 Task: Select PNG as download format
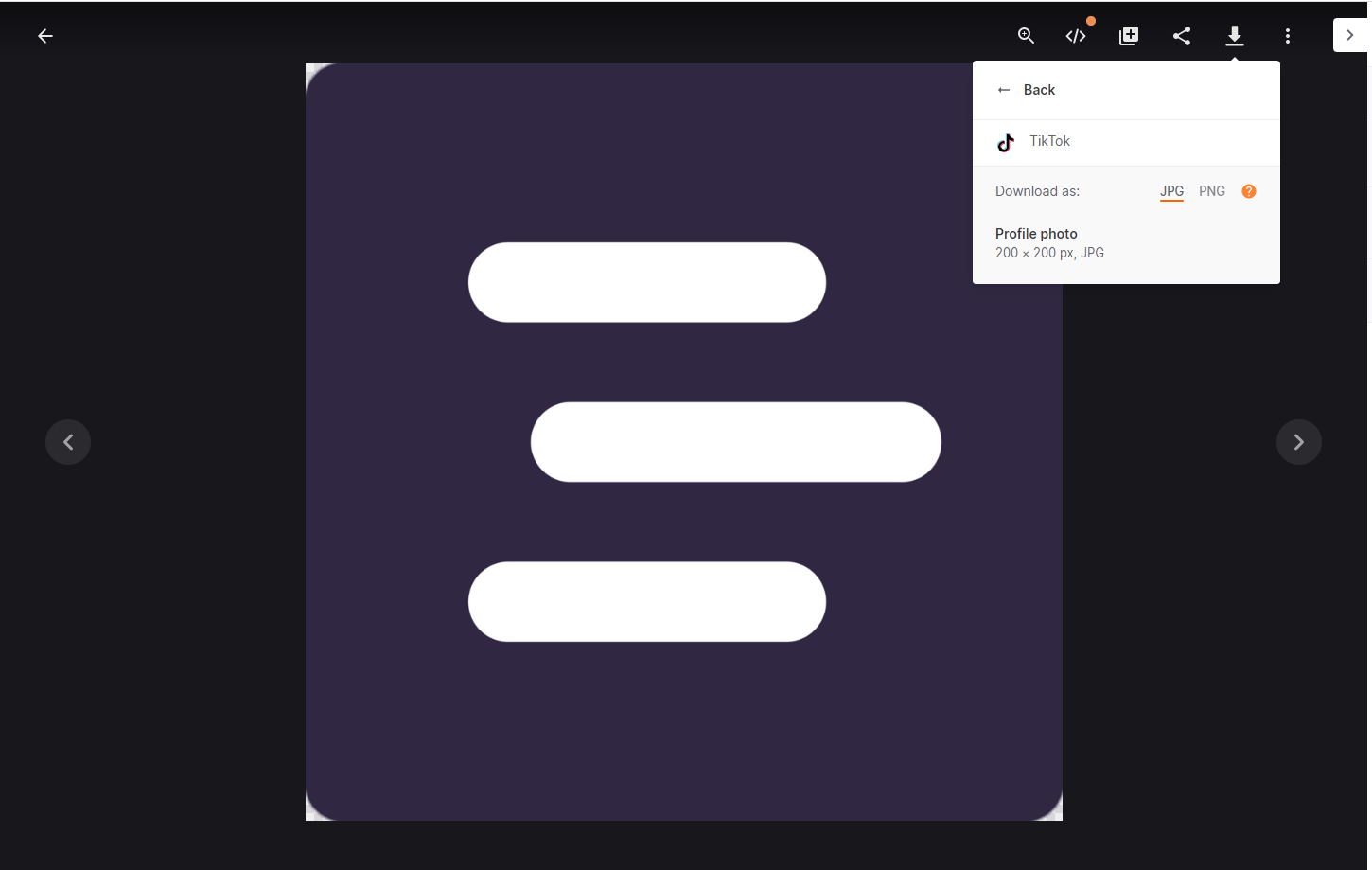pos(1212,190)
